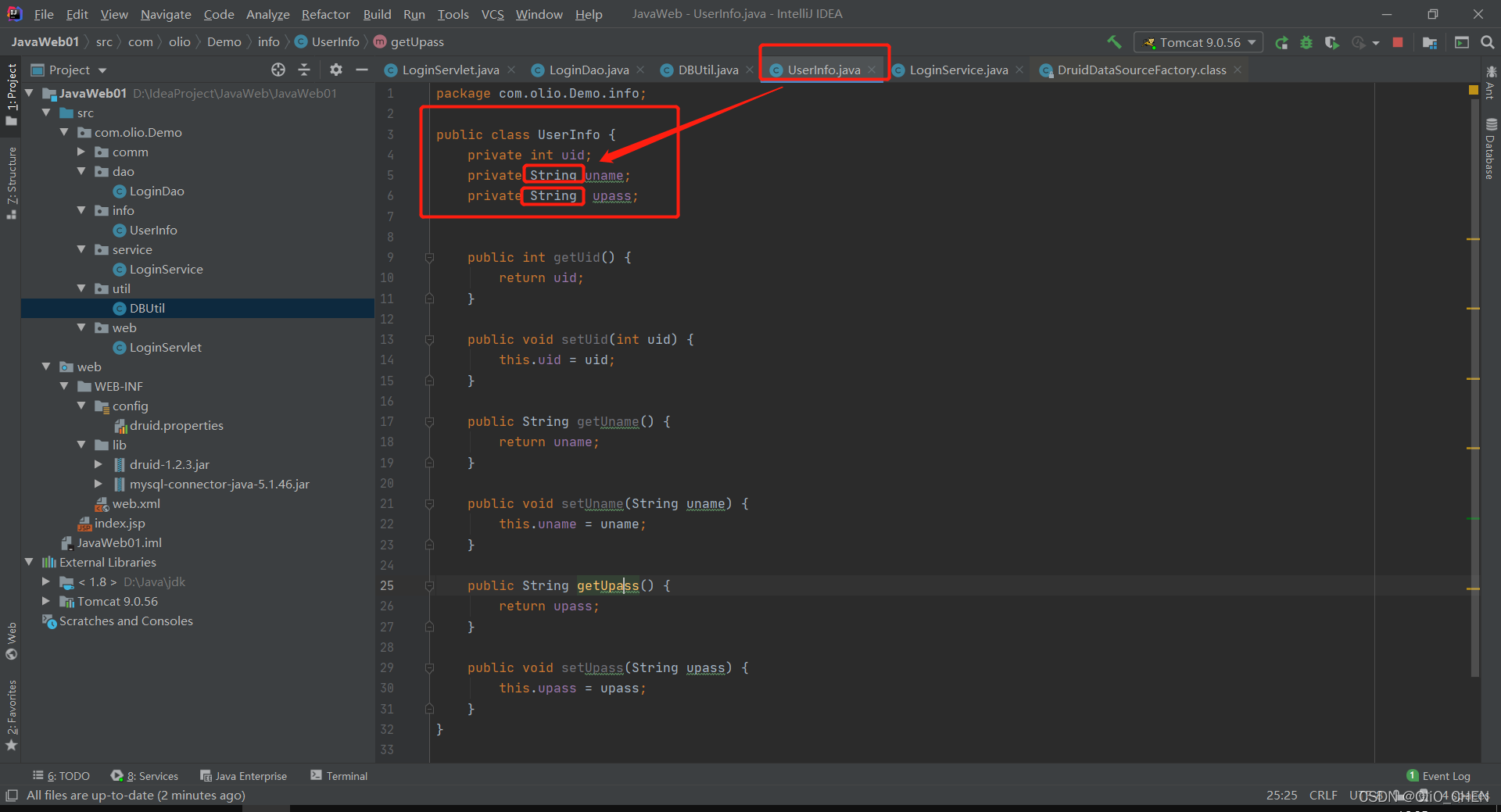Select Opened File target icon in Project panel
Viewport: 1501px width, 812px height.
278,70
